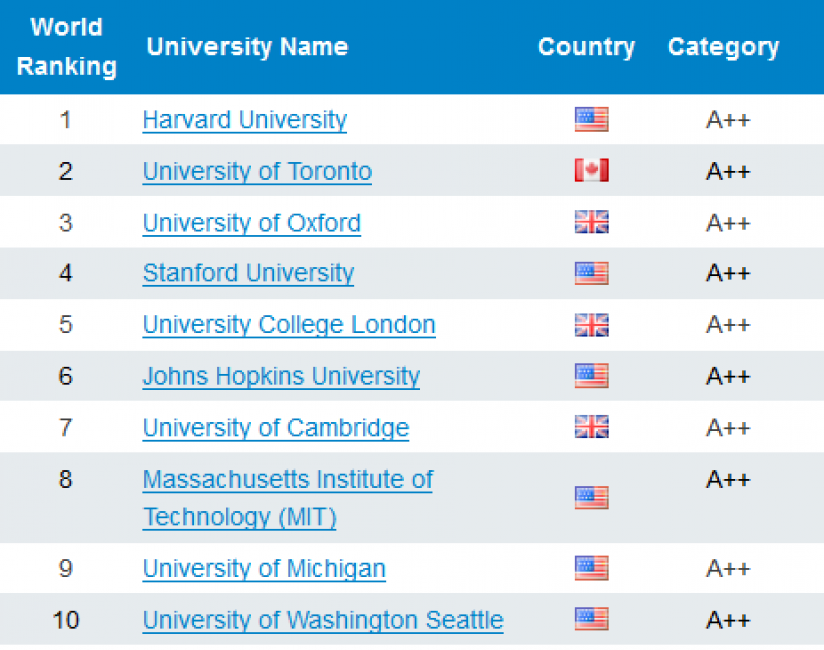Click the Canada flag icon for Toronto
The width and height of the screenshot is (824, 650).
(592, 170)
